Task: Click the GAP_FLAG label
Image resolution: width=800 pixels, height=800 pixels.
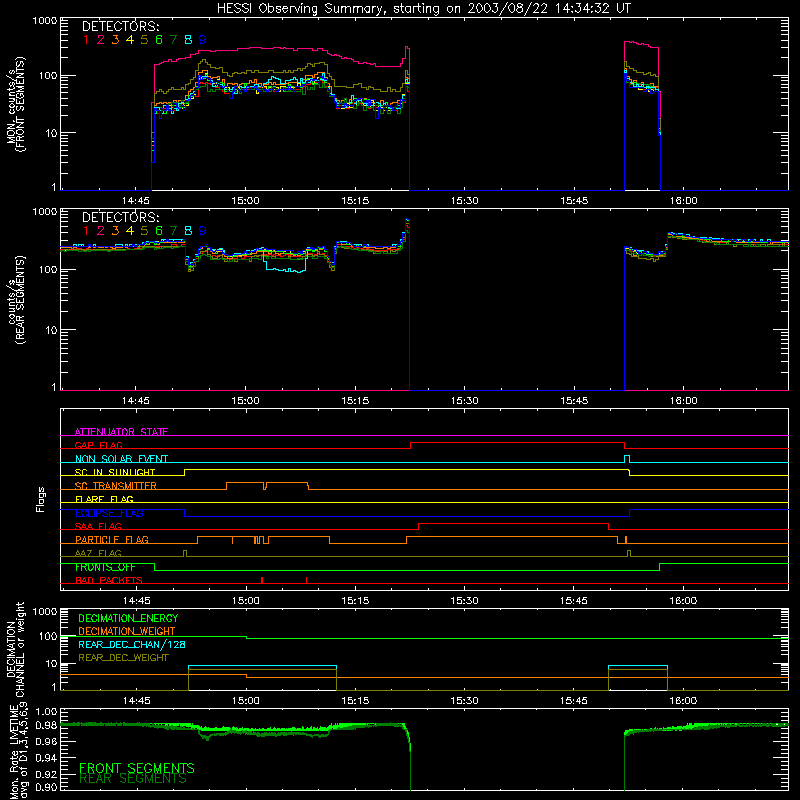Action: (x=98, y=445)
